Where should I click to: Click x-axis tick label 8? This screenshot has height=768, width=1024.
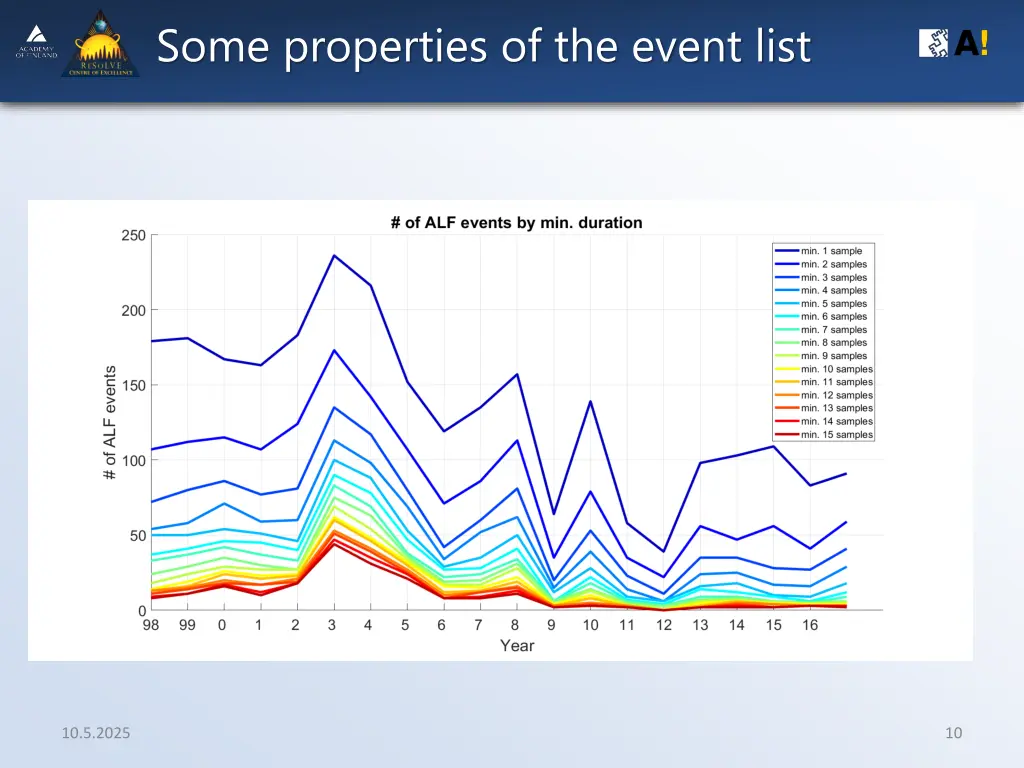[x=515, y=625]
